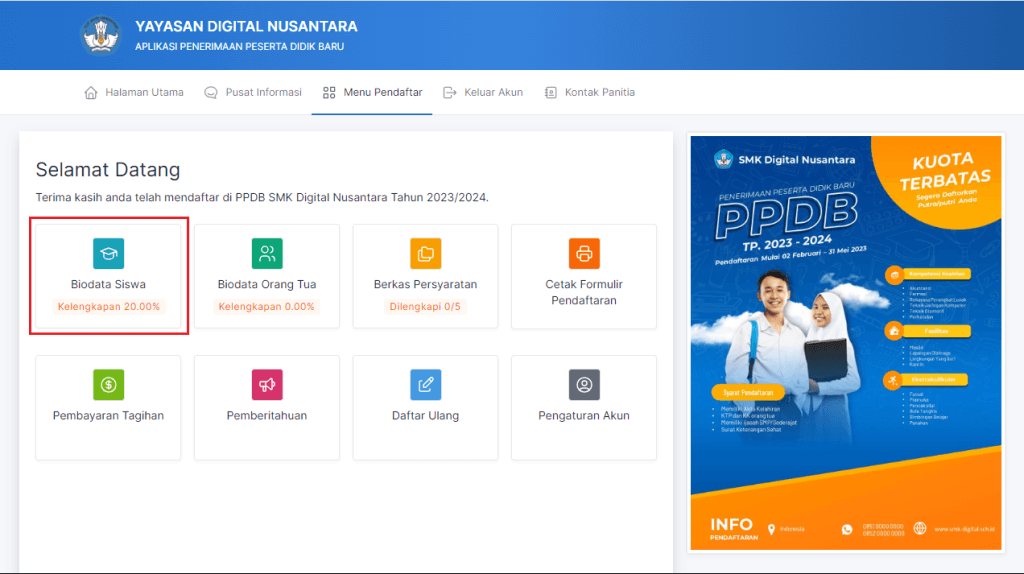
Task: Click the Yayasan Digital Nusantara logo
Action: click(100, 35)
